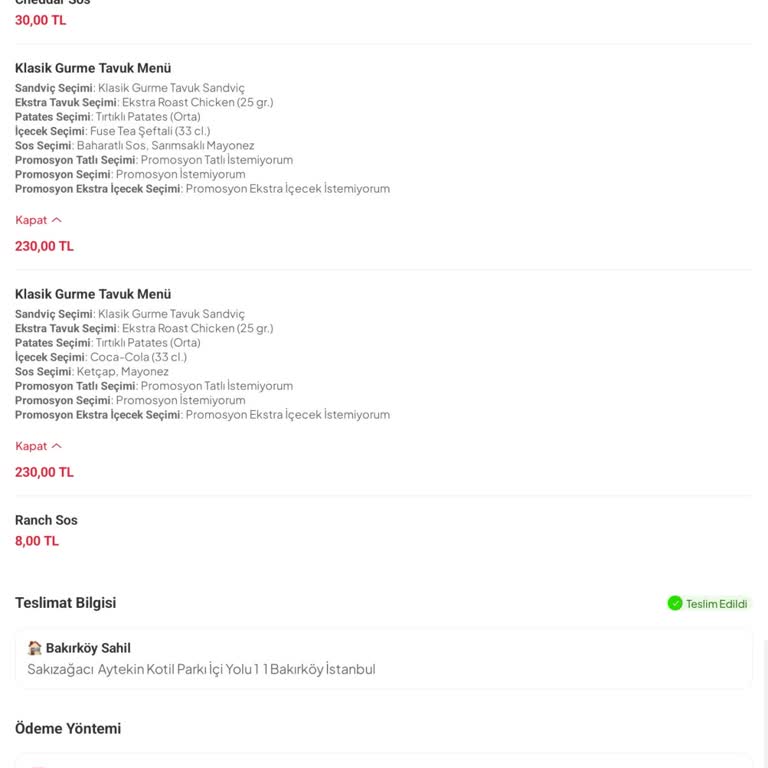768x768 pixels.
Task: Click the house icon beside Bakırköy Sahil
Action: [x=35, y=648]
